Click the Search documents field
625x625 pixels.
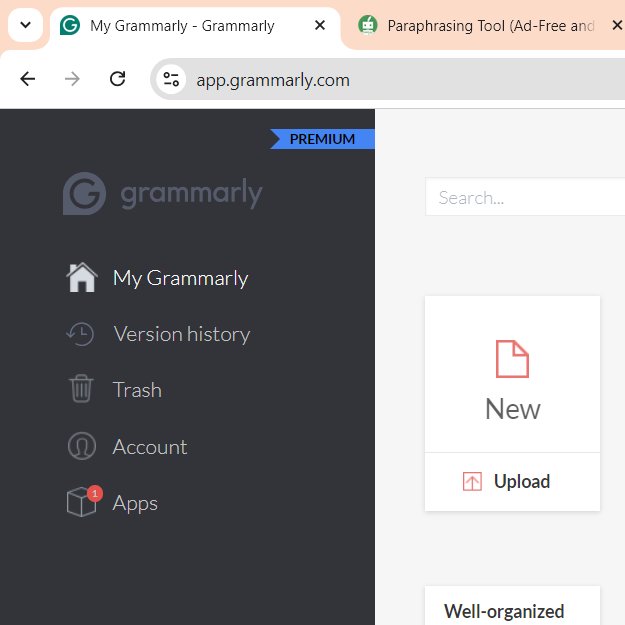(x=525, y=197)
